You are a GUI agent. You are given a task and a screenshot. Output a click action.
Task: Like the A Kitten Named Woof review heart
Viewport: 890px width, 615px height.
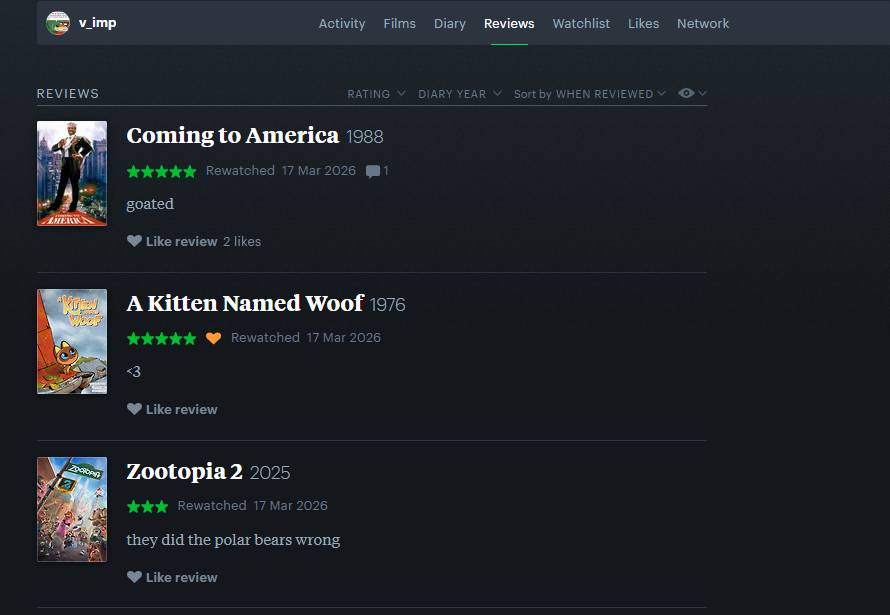(135, 409)
